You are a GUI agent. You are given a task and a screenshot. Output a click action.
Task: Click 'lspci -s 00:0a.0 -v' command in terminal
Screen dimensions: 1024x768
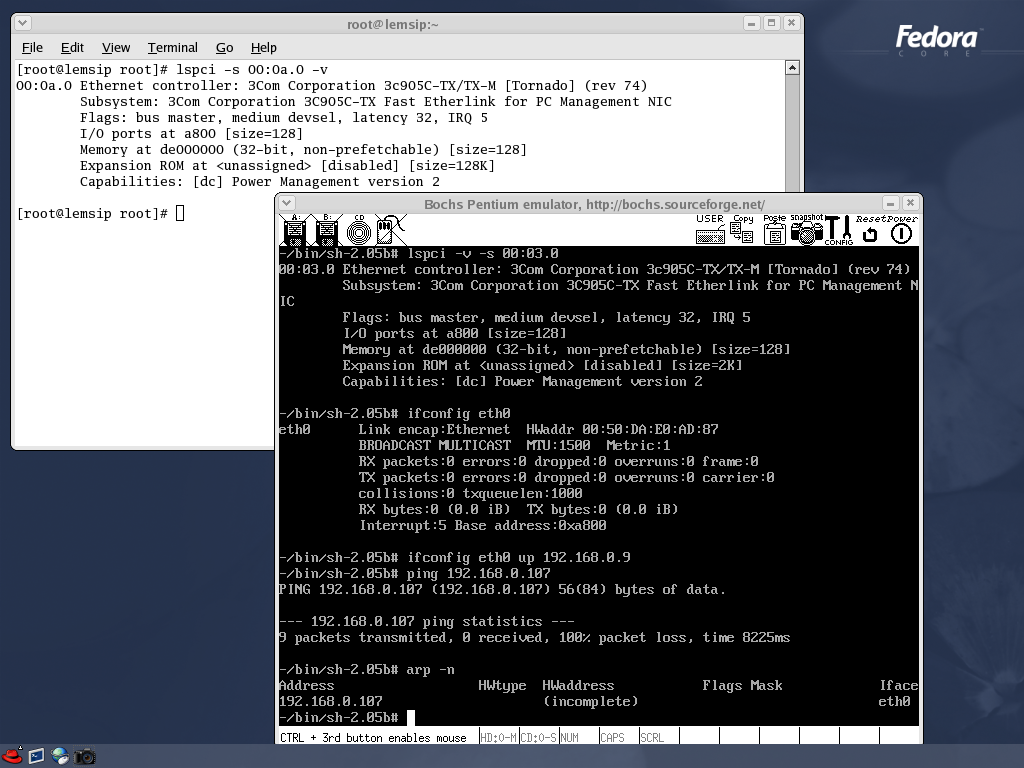pos(252,69)
